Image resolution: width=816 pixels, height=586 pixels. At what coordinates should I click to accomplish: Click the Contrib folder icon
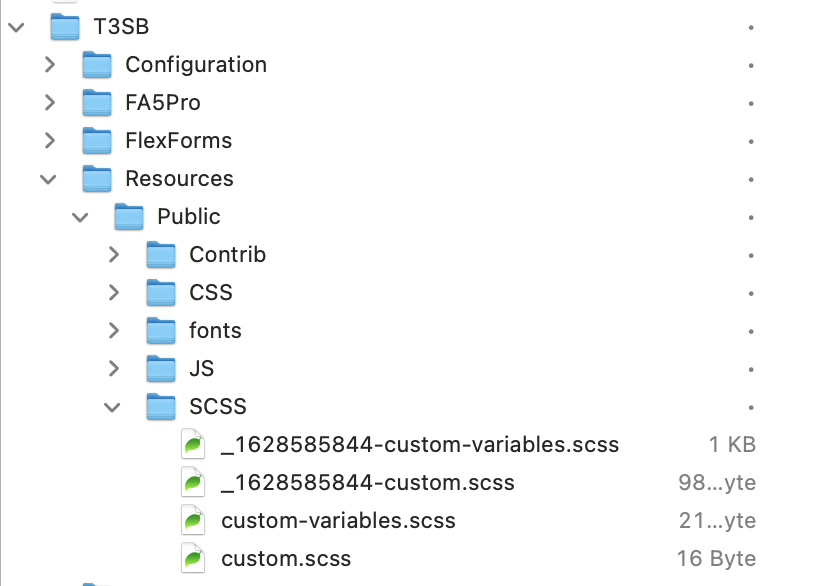(x=161, y=254)
